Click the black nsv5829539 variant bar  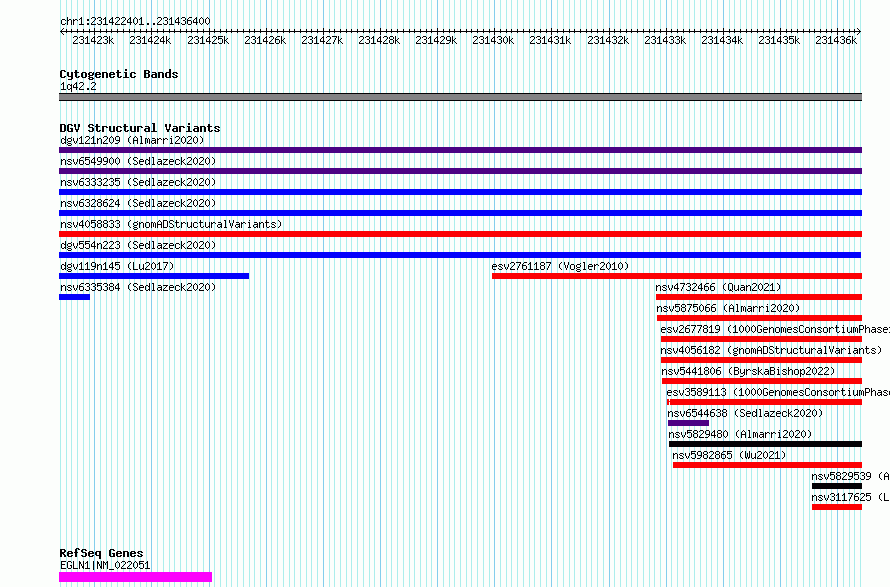837,486
